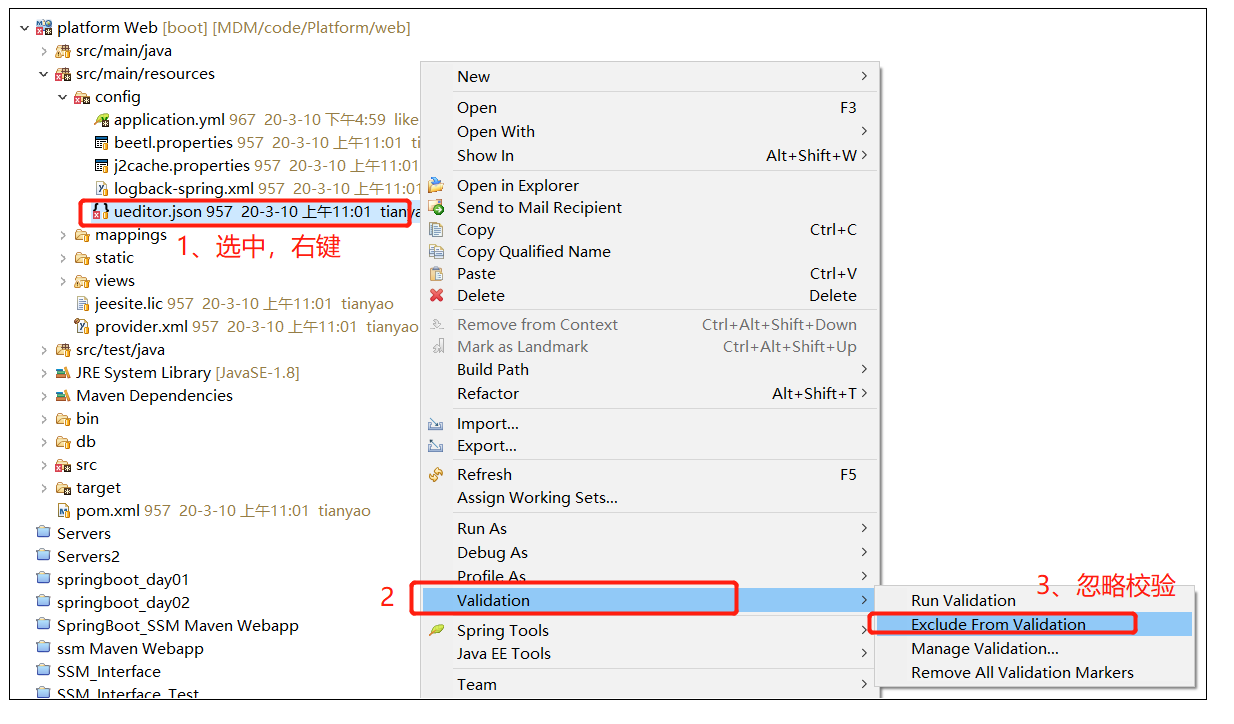1234x724 pixels.
Task: Expand the Maven Dependencies node
Action: point(44,395)
